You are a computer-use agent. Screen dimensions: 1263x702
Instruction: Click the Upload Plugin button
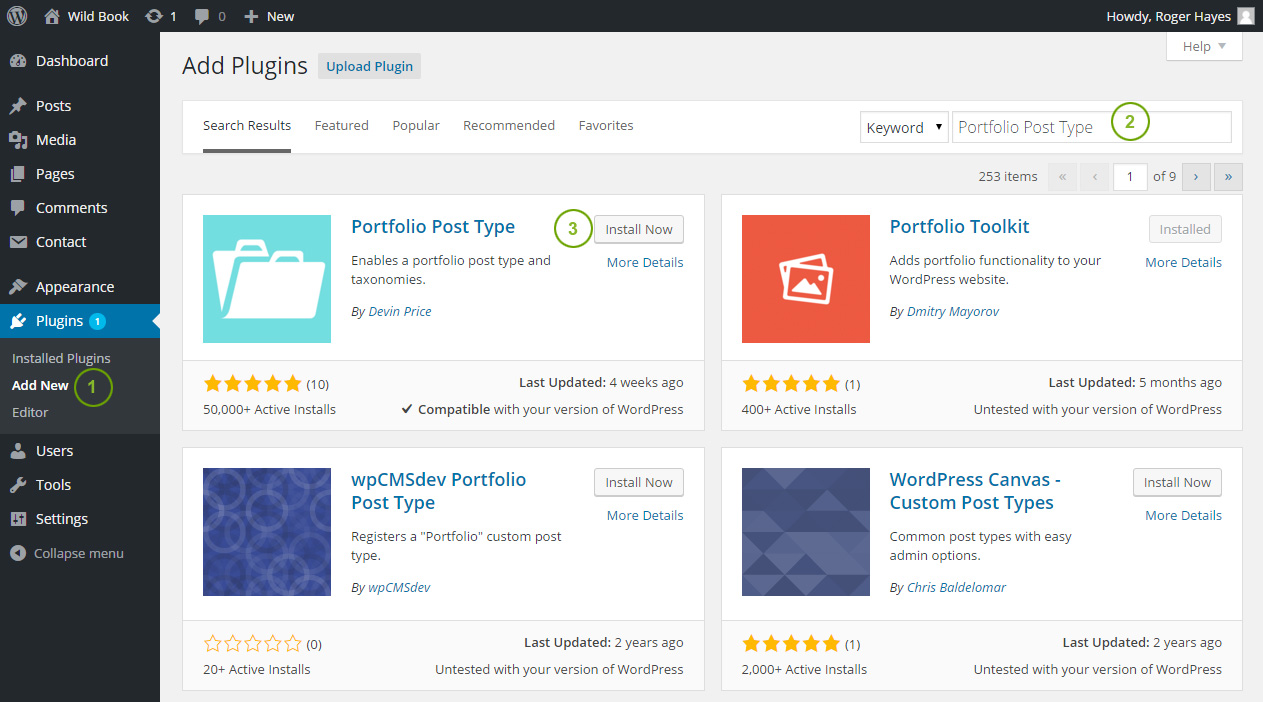pos(370,66)
